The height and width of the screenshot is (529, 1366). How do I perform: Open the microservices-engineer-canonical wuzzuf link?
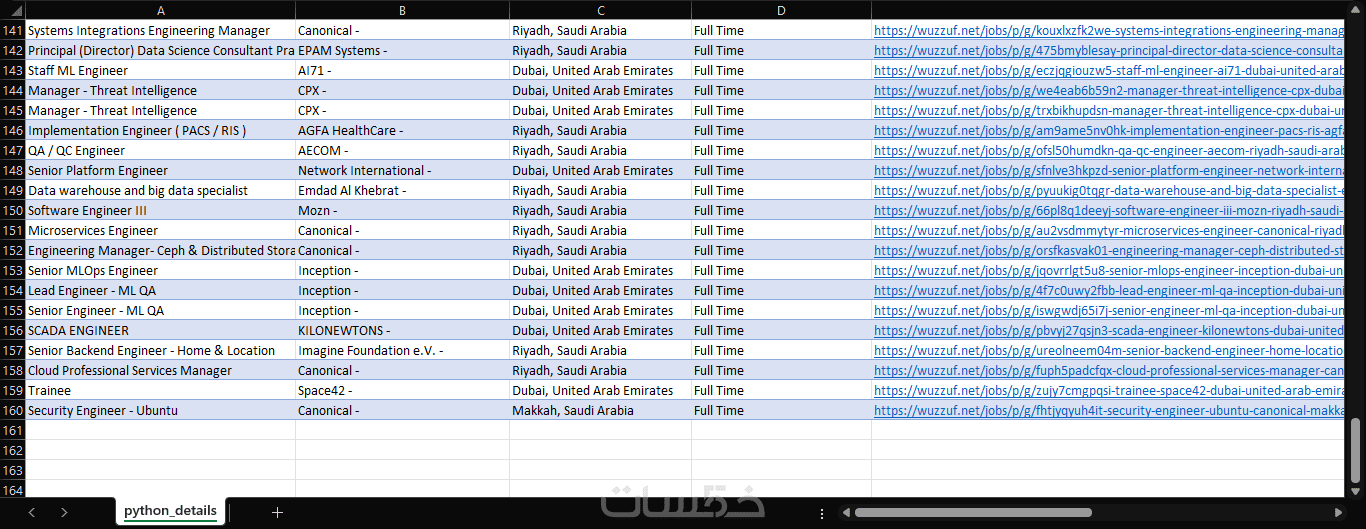pos(1109,230)
